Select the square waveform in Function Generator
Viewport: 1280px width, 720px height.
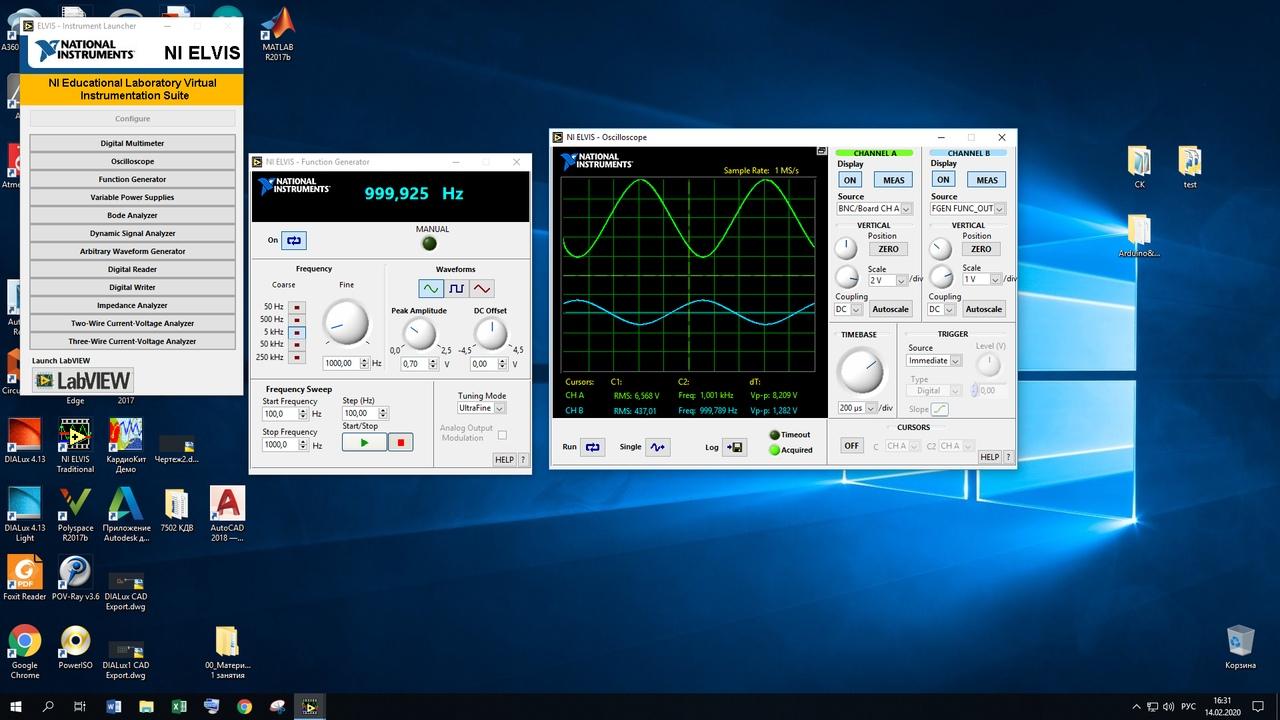(456, 288)
